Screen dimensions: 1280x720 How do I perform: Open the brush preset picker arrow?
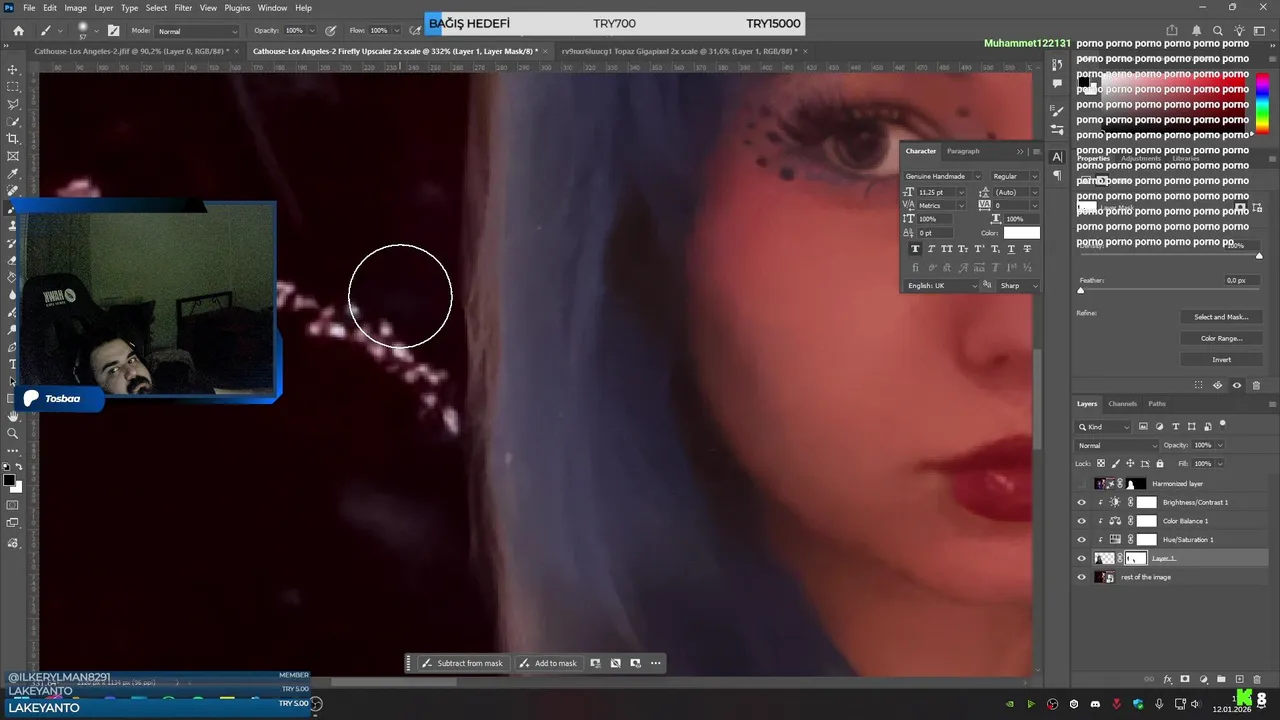(98, 31)
